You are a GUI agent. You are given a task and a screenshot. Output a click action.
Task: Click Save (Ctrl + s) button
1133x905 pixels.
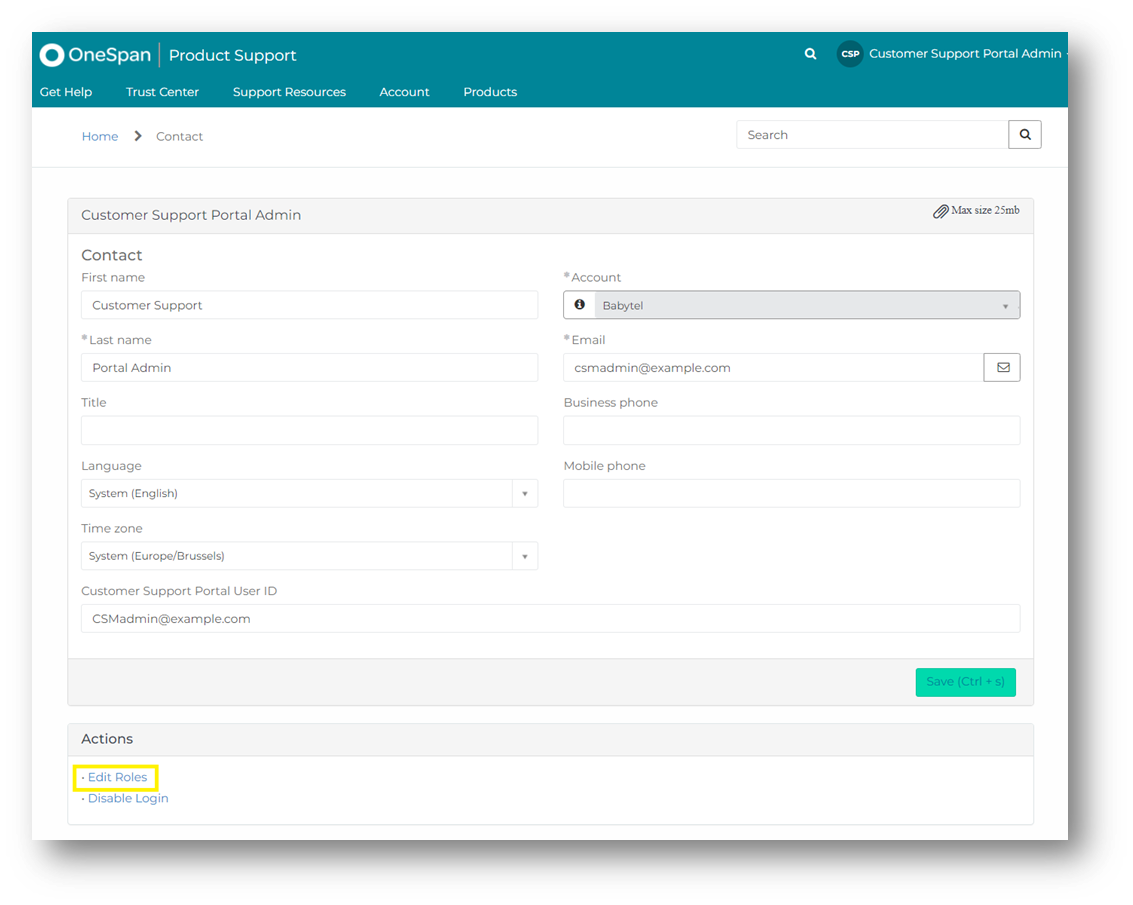tap(965, 682)
